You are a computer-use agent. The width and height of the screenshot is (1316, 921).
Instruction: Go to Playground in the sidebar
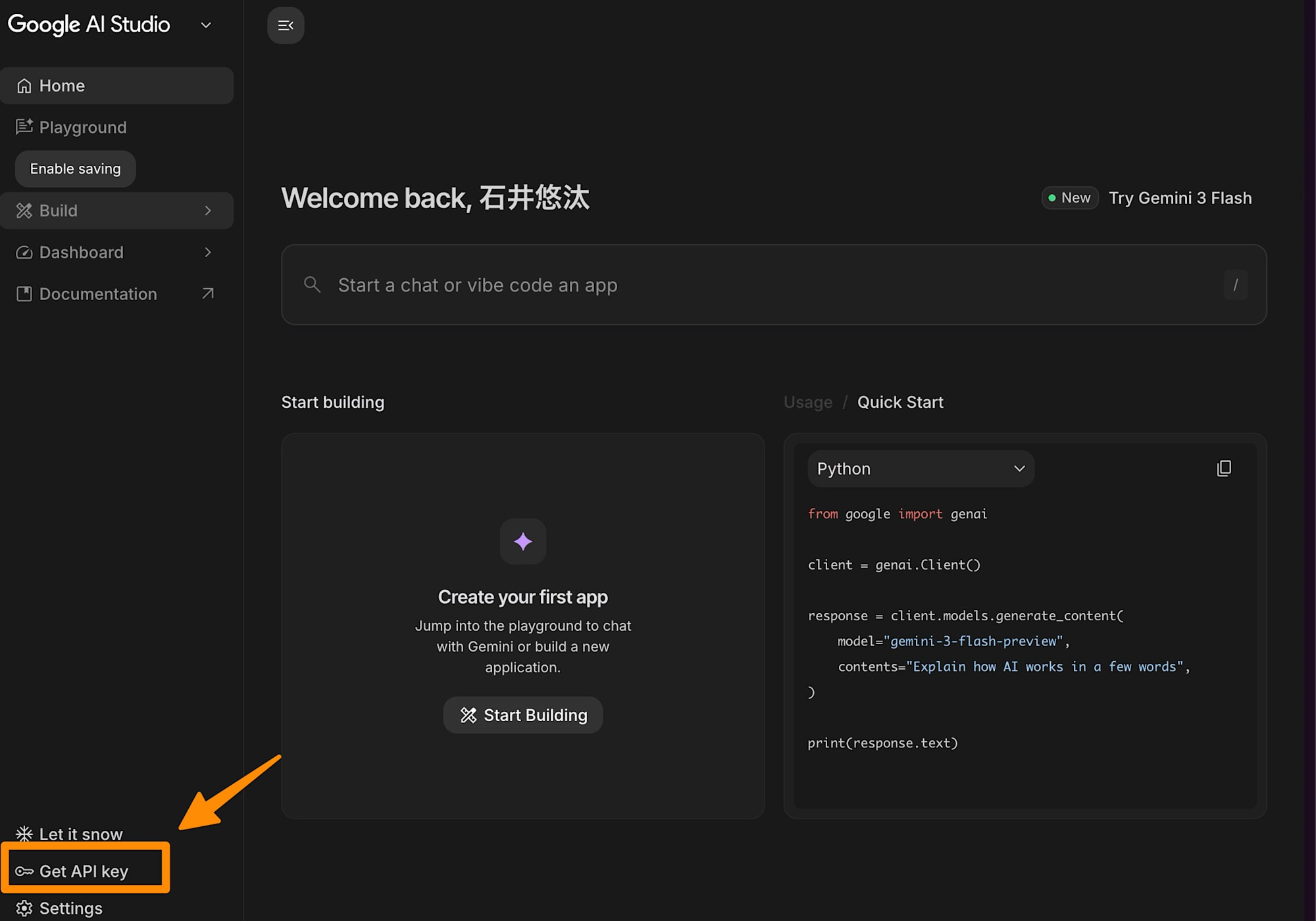tap(83, 127)
